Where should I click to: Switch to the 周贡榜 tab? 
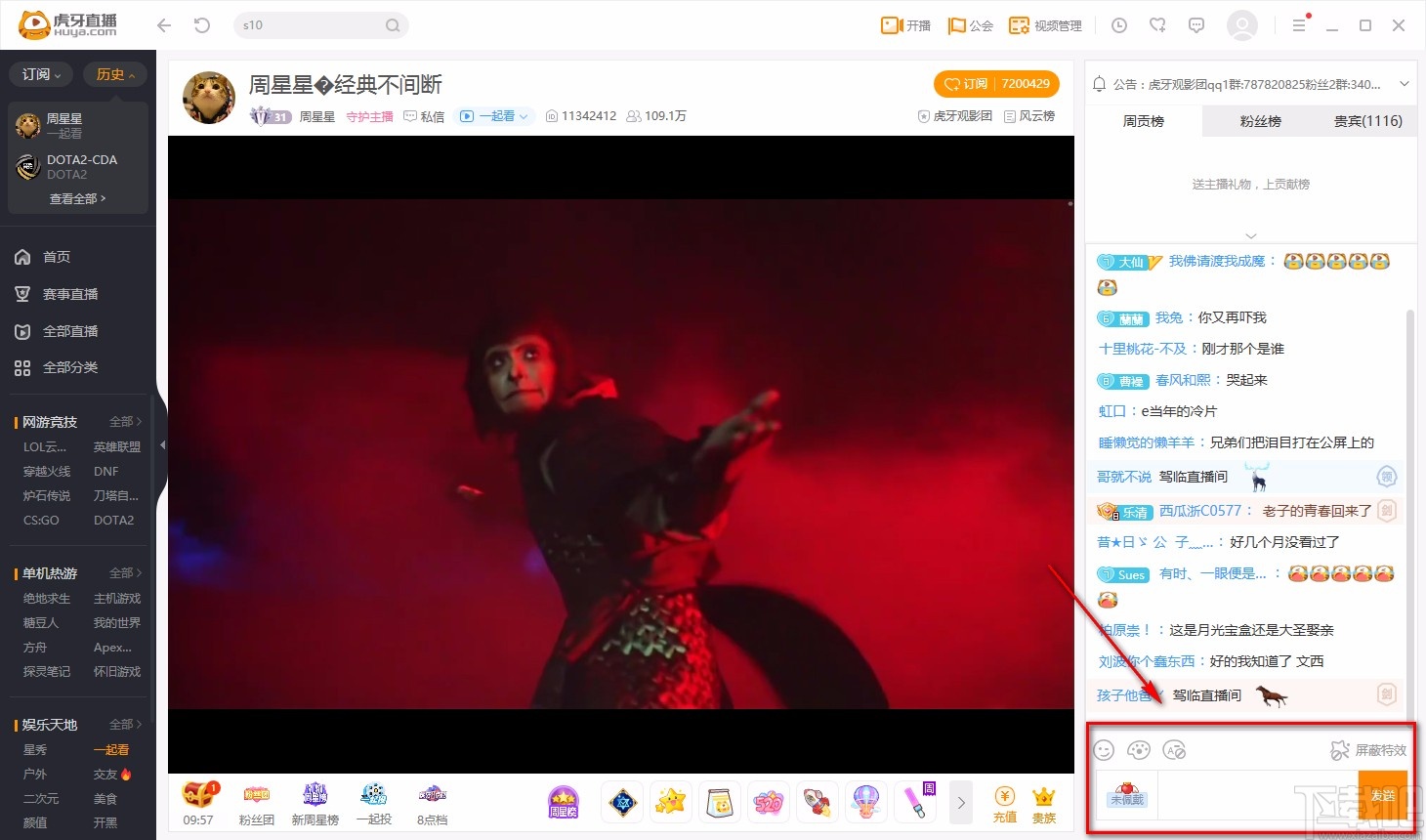pos(1144,121)
